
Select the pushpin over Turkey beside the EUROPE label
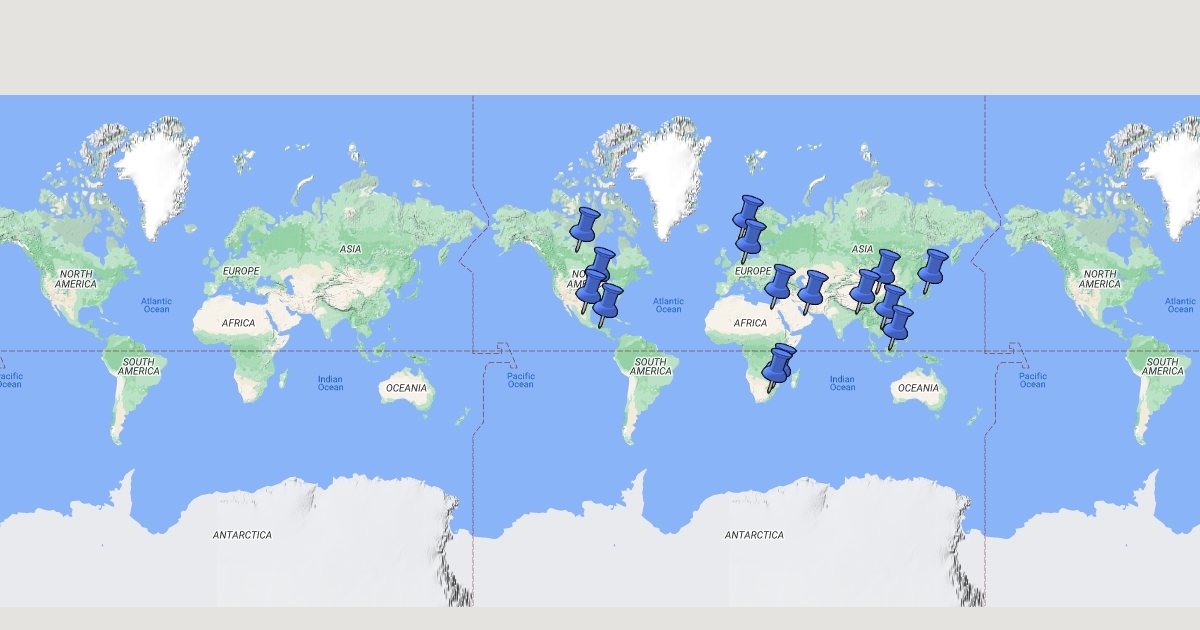point(779,286)
